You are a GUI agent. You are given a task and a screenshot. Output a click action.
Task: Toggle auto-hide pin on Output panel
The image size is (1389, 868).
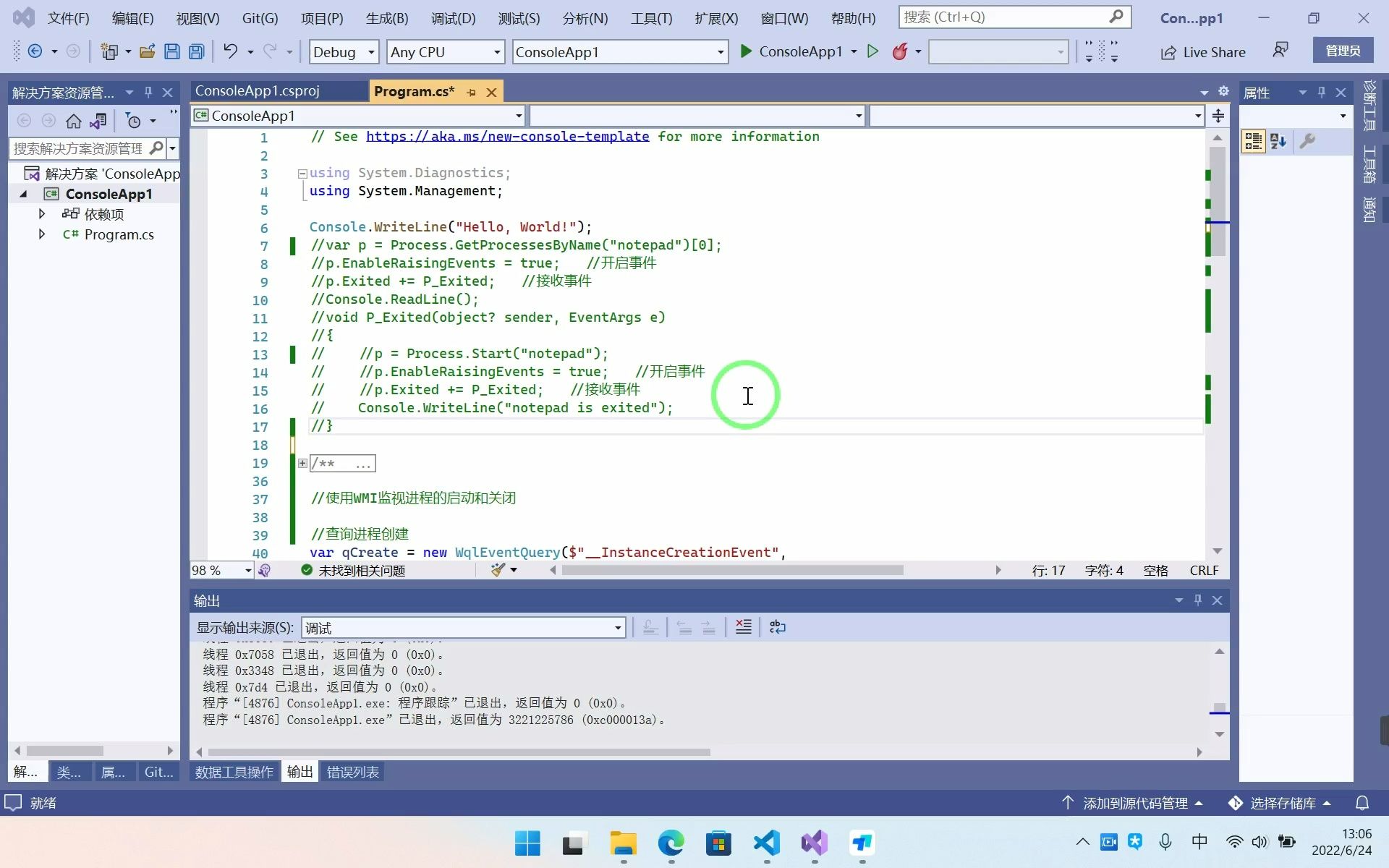[x=1198, y=600]
